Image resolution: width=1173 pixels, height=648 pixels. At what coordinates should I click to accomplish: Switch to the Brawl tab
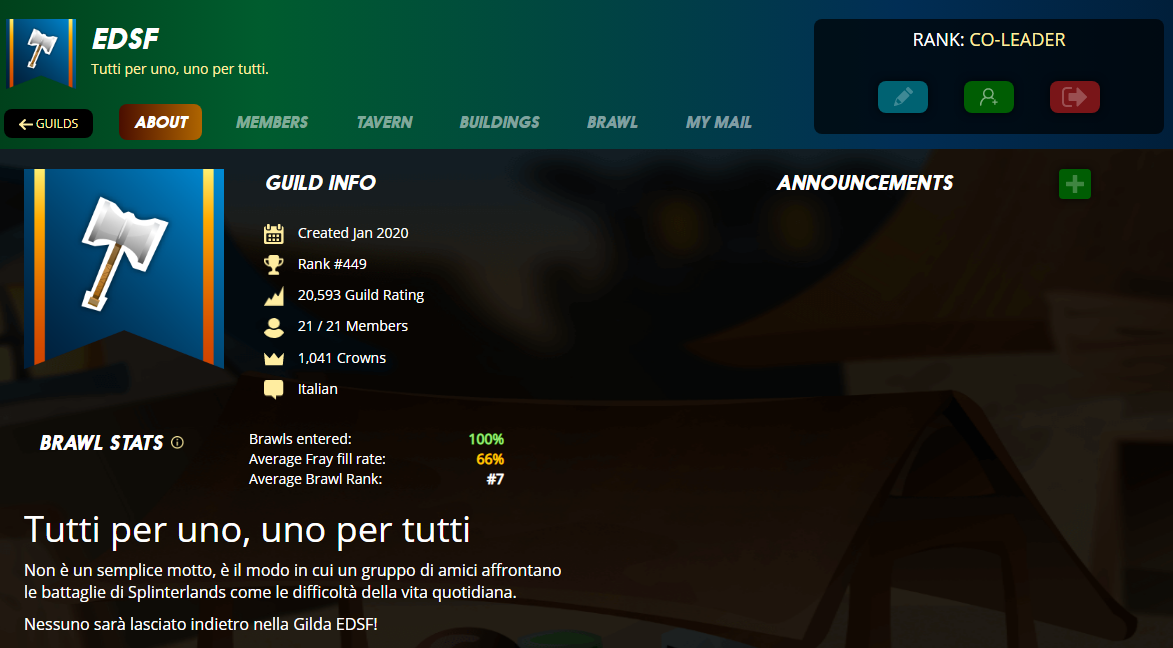pyautogui.click(x=613, y=122)
